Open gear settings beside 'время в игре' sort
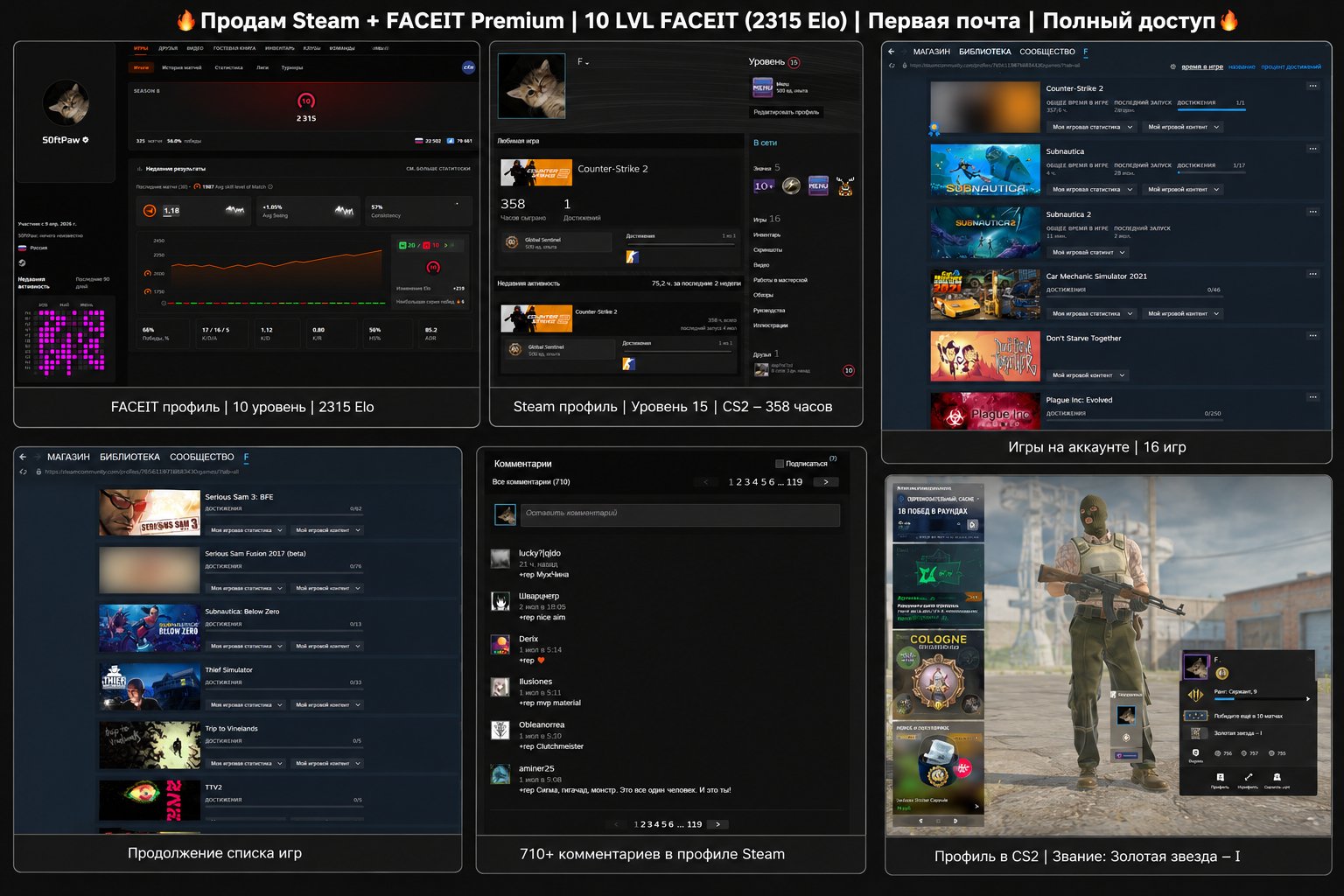The height and width of the screenshot is (896, 1344). [x=1173, y=66]
